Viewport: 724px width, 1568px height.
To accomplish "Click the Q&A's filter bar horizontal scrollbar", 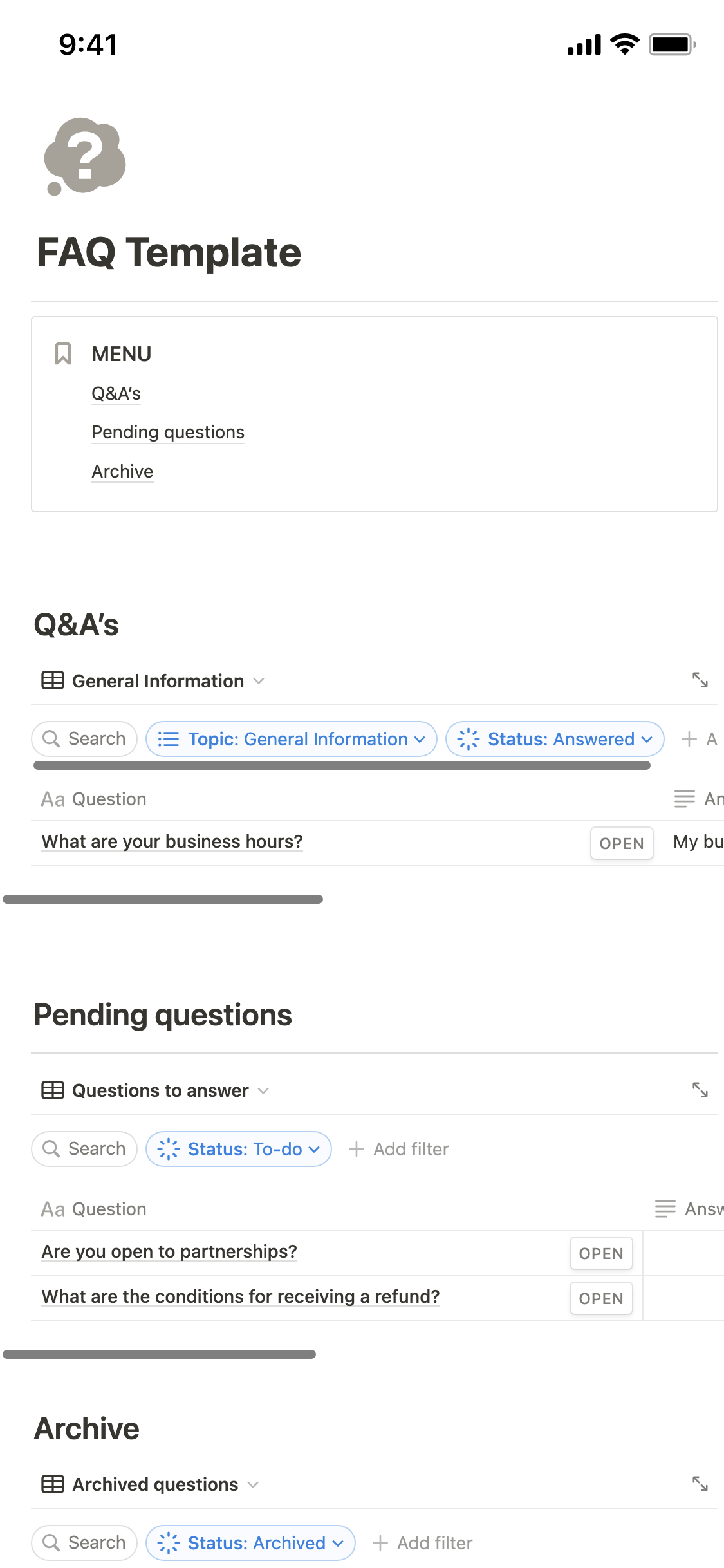I will (x=342, y=765).
